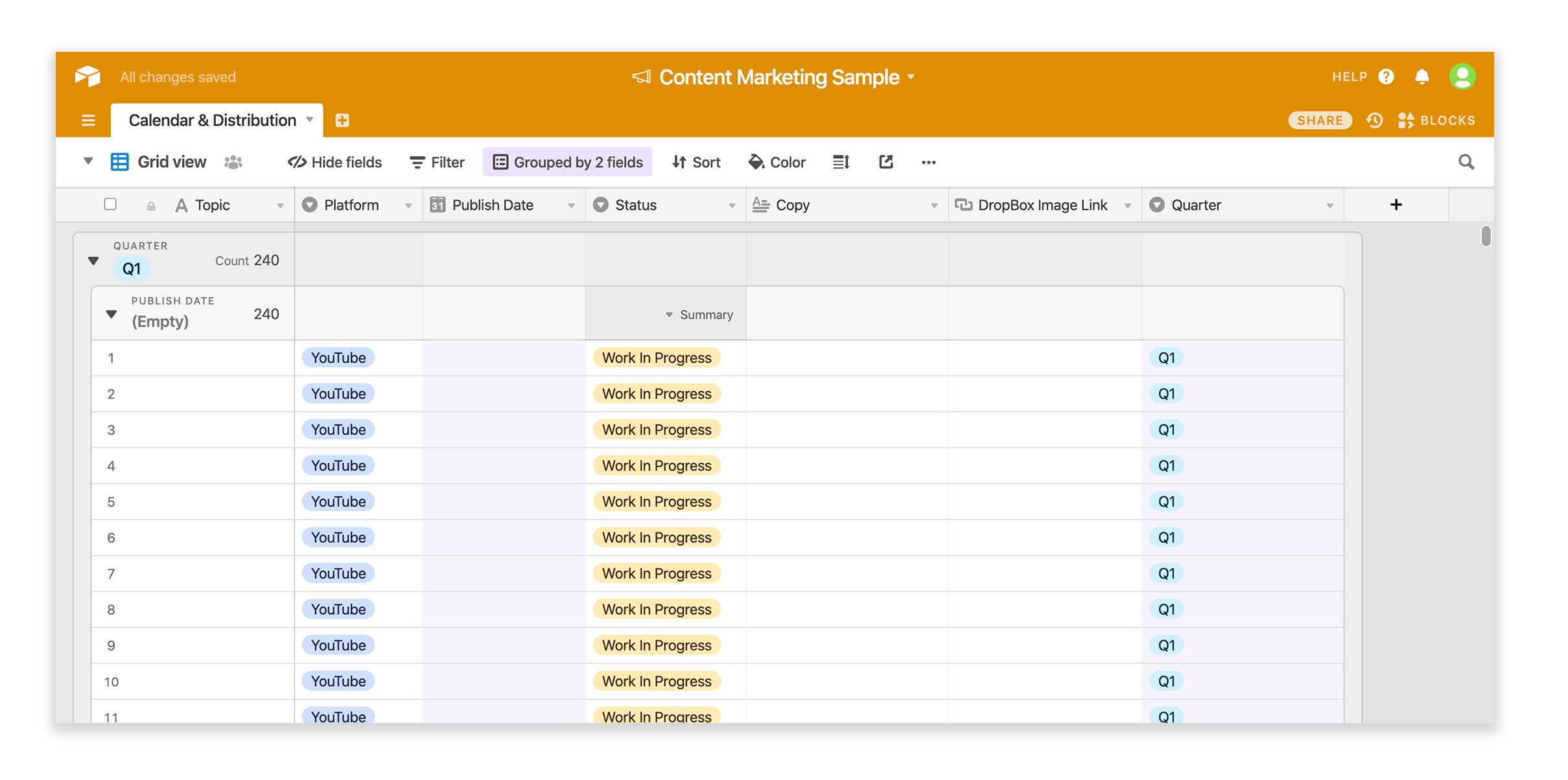The image size is (1568, 780).
Task: Open the Sort options
Action: (x=696, y=162)
